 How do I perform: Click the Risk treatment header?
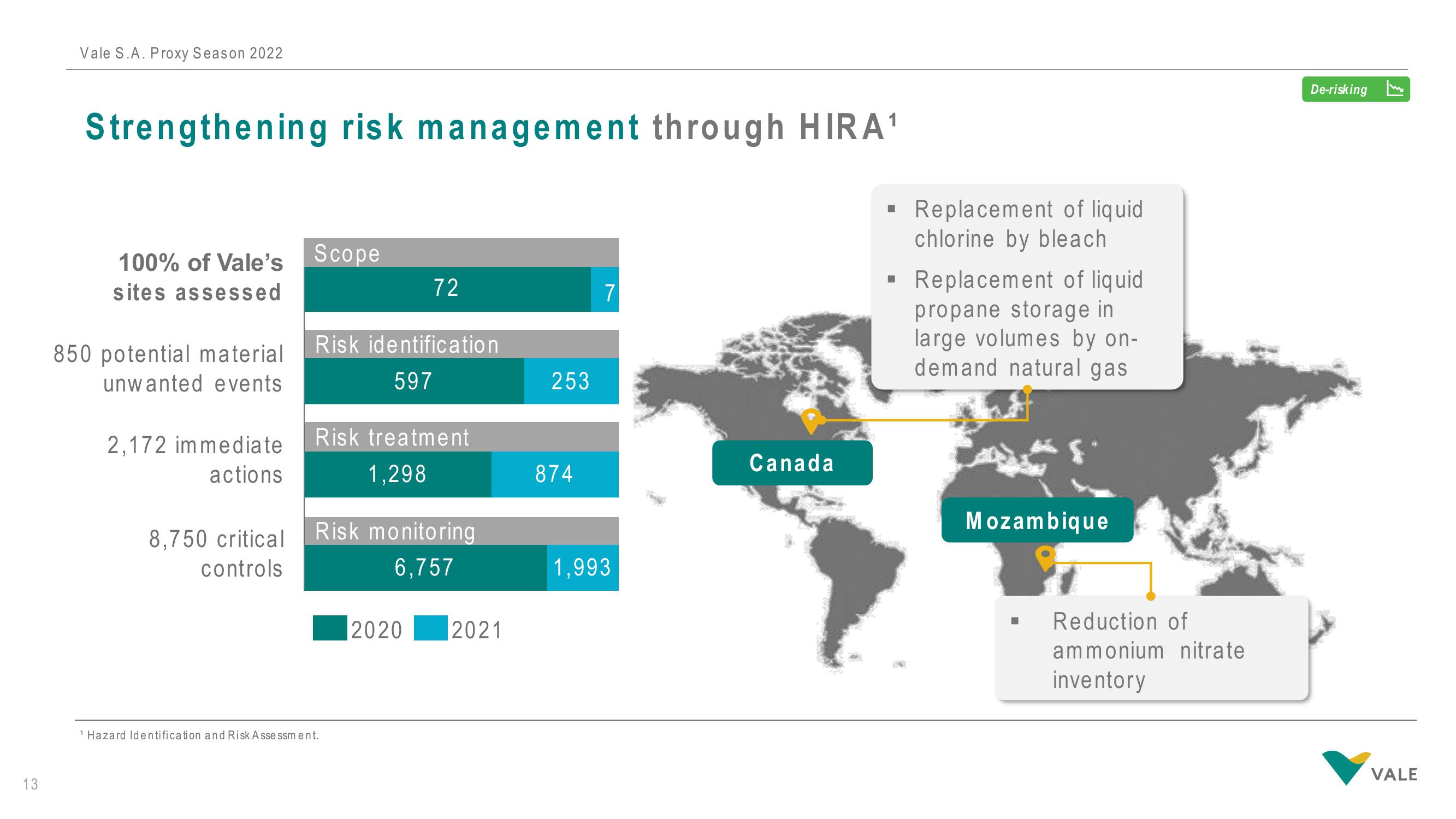(461, 437)
